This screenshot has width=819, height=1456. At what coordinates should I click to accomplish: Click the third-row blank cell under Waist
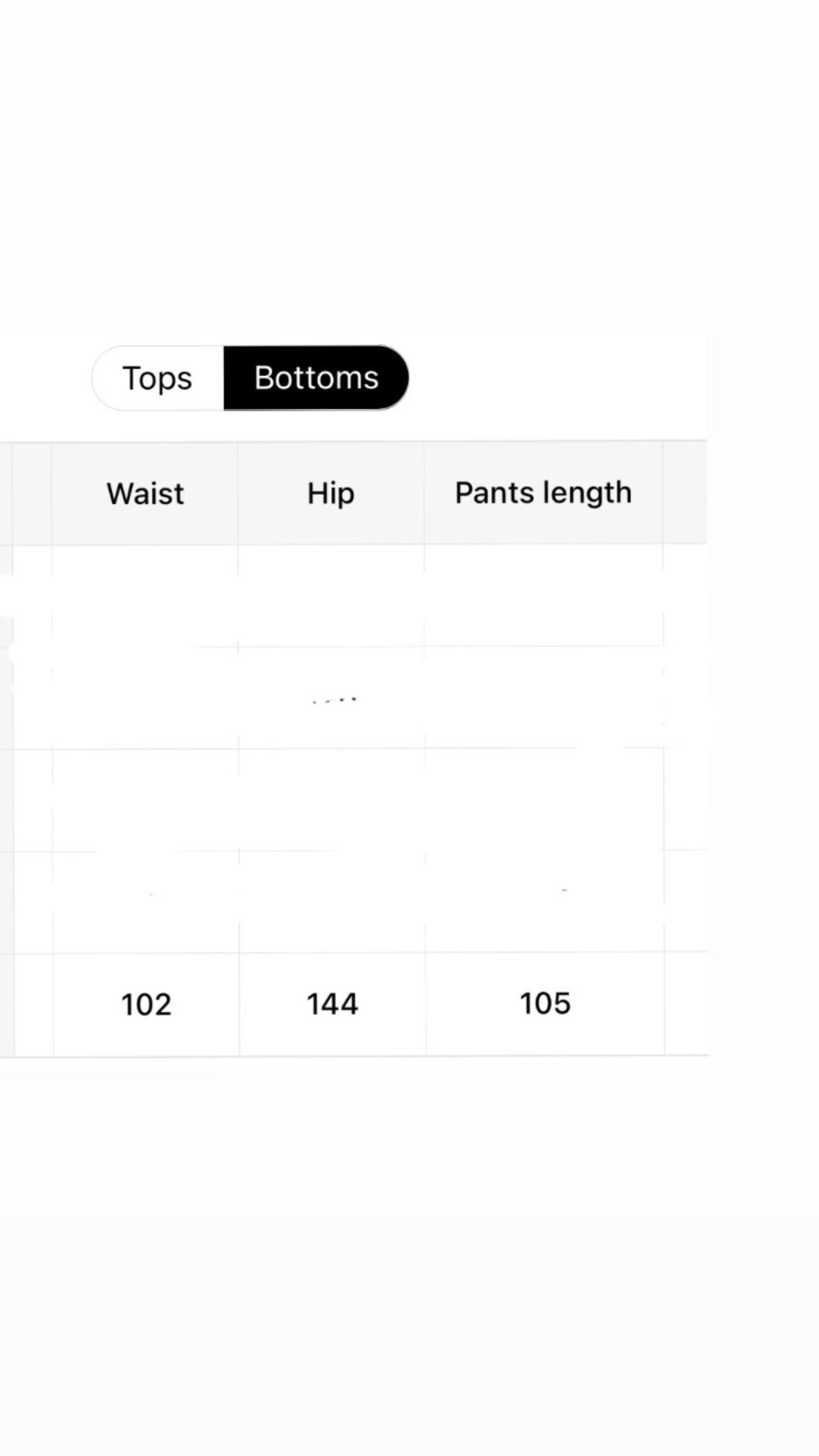coord(145,800)
